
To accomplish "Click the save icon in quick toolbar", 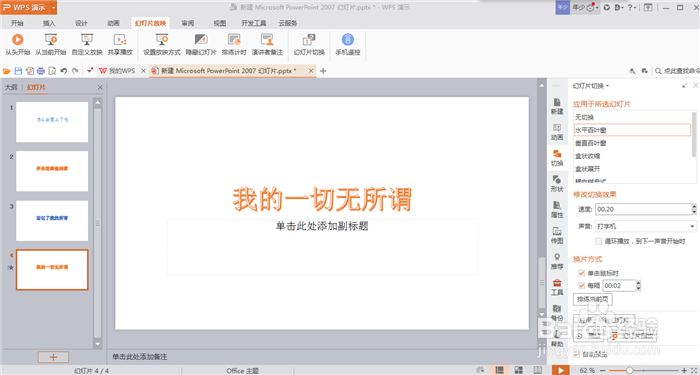I will (18, 71).
